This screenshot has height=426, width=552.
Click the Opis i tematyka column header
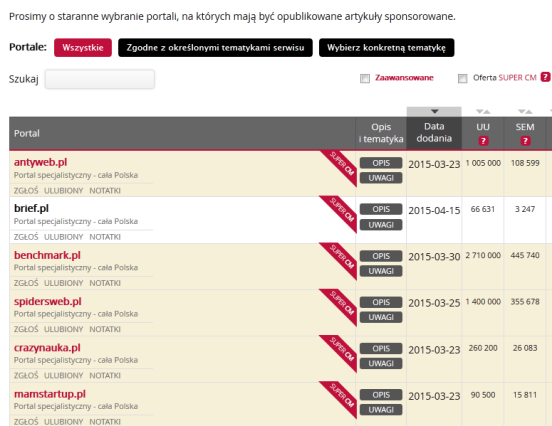pos(381,133)
